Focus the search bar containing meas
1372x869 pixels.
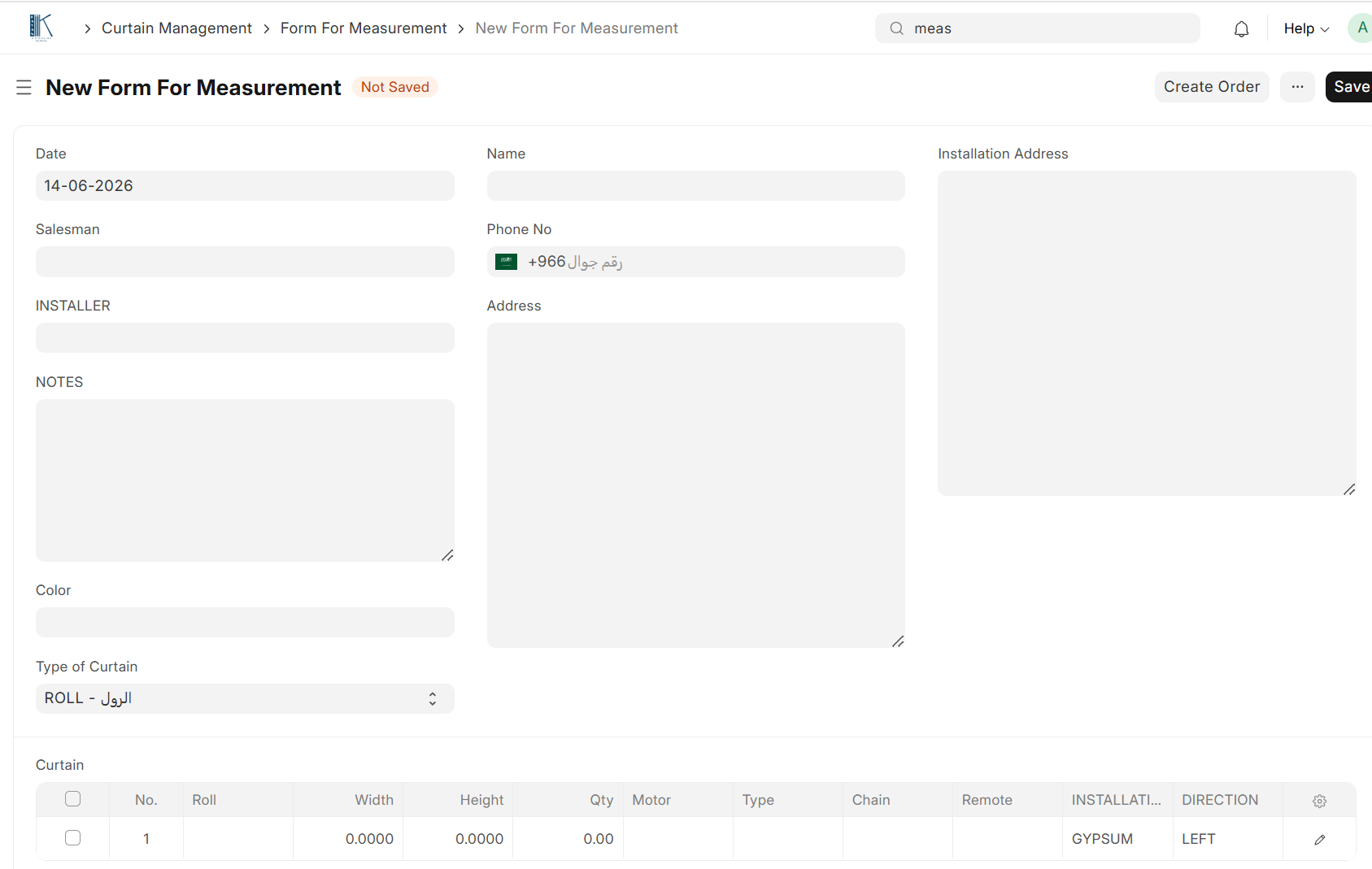click(1038, 28)
